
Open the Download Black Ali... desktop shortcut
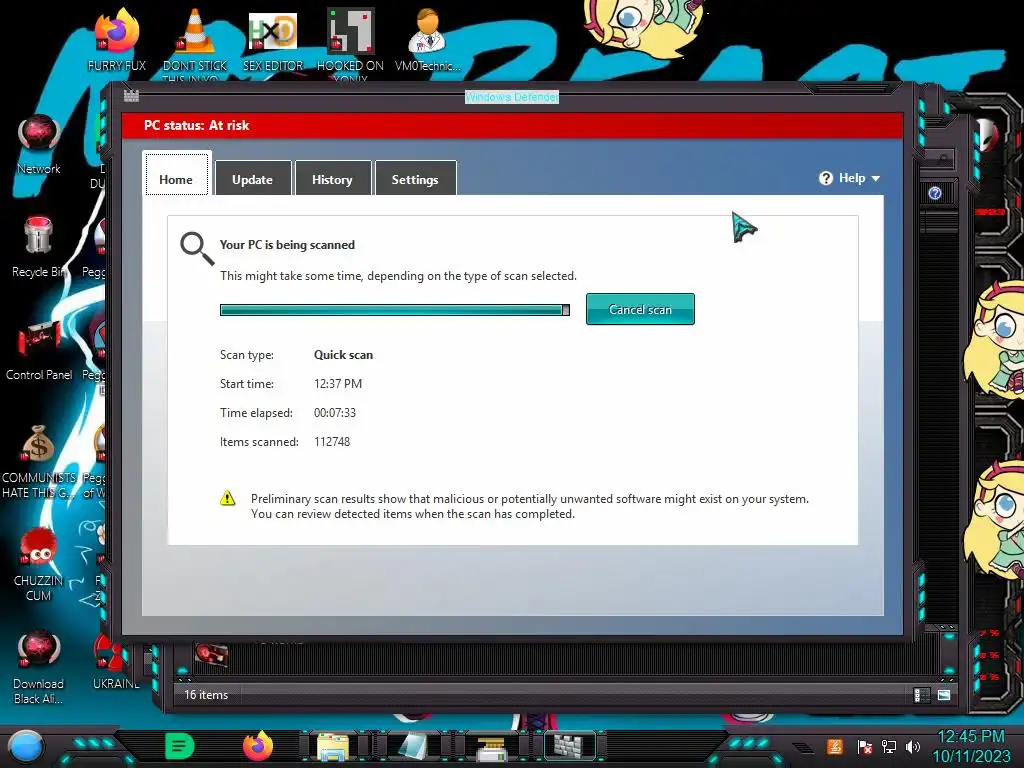tap(39, 667)
